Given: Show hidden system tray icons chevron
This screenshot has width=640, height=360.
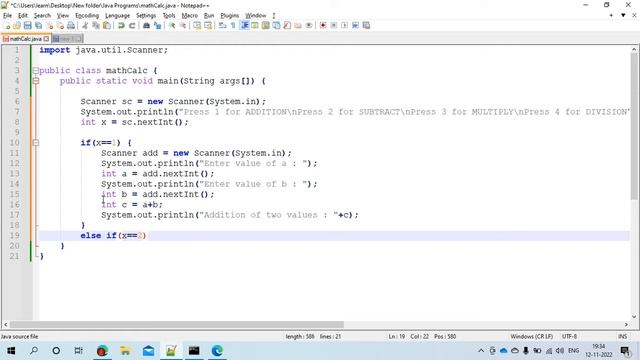Looking at the screenshot, I should pos(481,351).
